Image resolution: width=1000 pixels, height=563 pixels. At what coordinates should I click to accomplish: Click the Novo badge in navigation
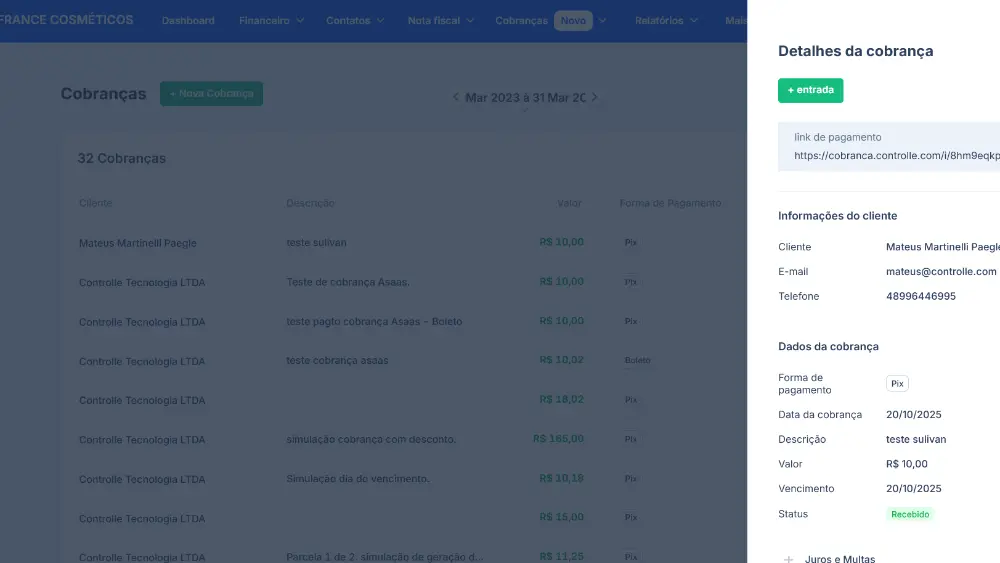(x=573, y=20)
